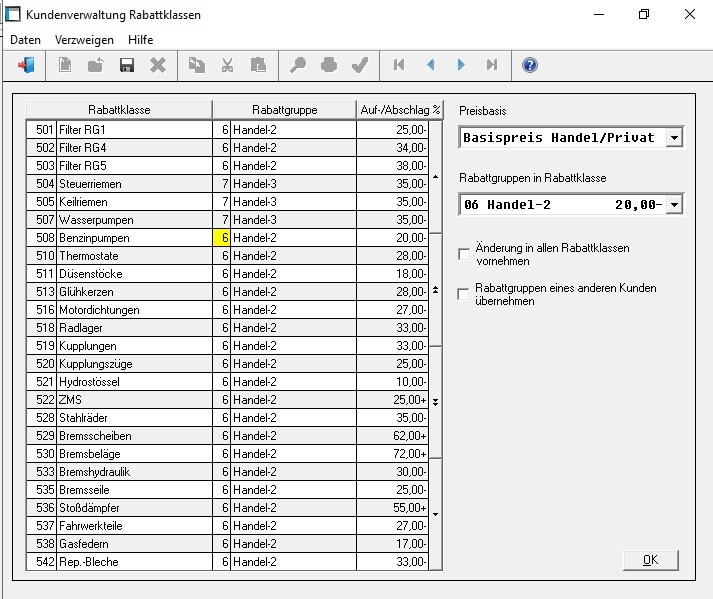
Task: Click the single down arrow on table scrollbar
Action: pyautogui.click(x=436, y=514)
